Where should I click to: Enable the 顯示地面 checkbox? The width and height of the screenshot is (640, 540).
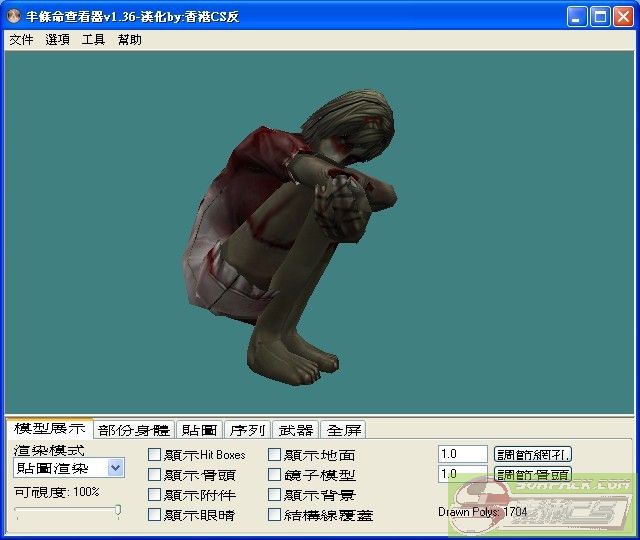275,455
